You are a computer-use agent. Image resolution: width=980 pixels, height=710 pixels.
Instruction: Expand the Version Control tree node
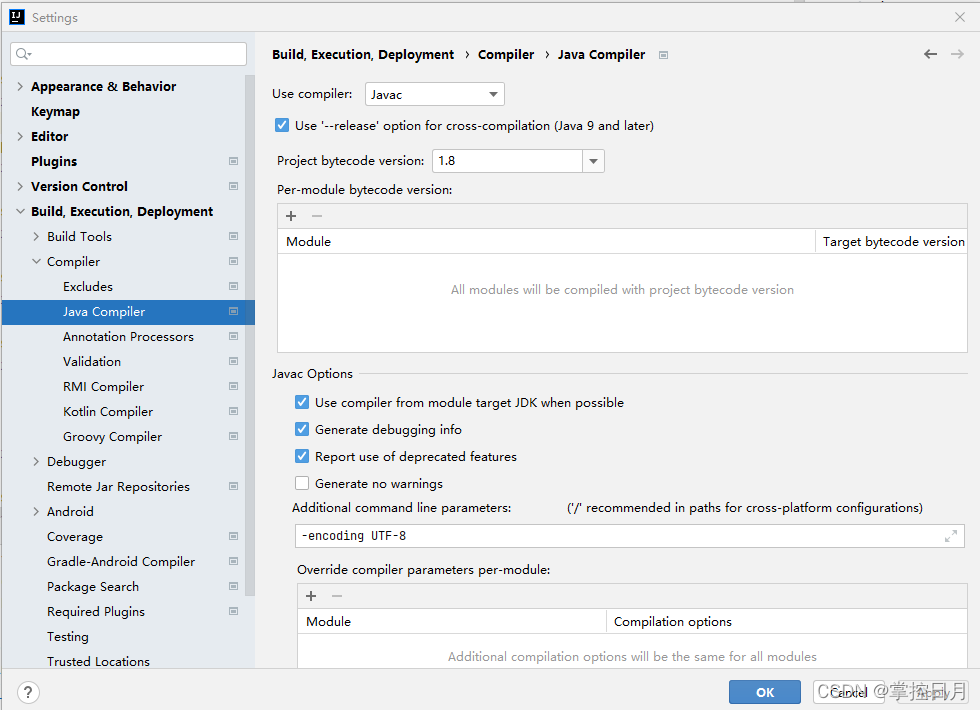pos(20,186)
